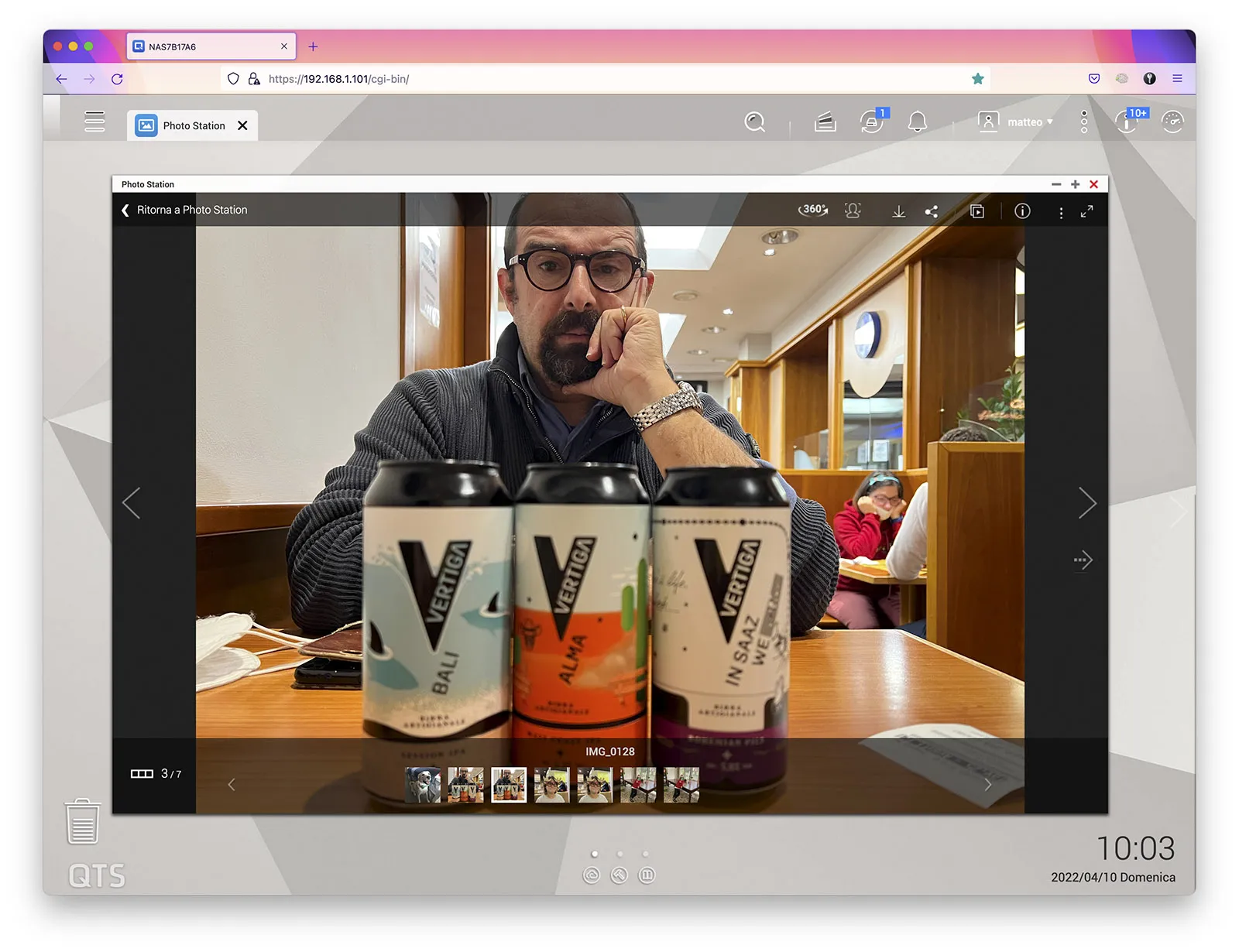Image resolution: width=1239 pixels, height=952 pixels.
Task: Click Ritorna a Photo Station back link
Action: point(184,210)
